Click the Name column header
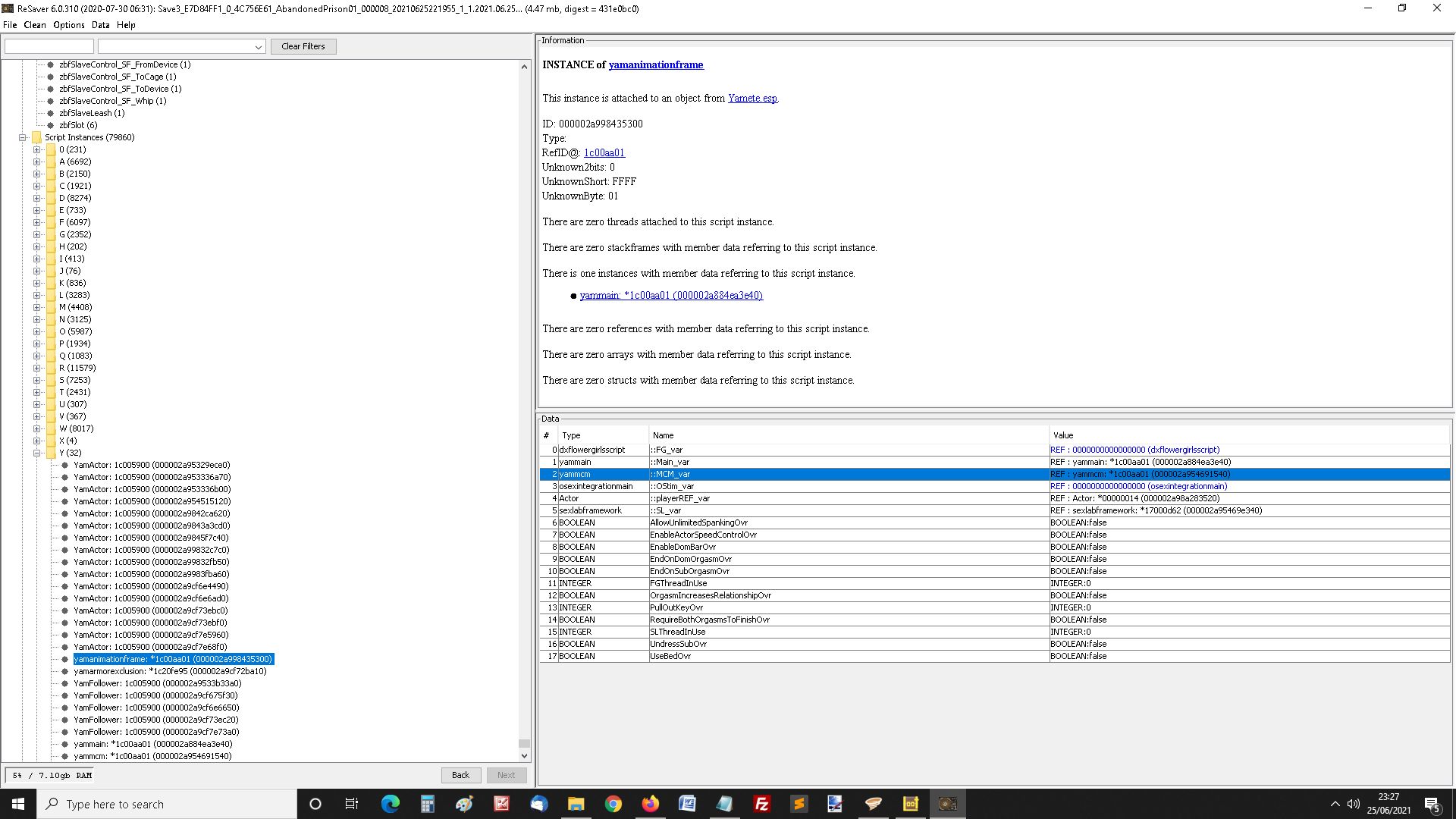Image resolution: width=1456 pixels, height=819 pixels. 849,435
